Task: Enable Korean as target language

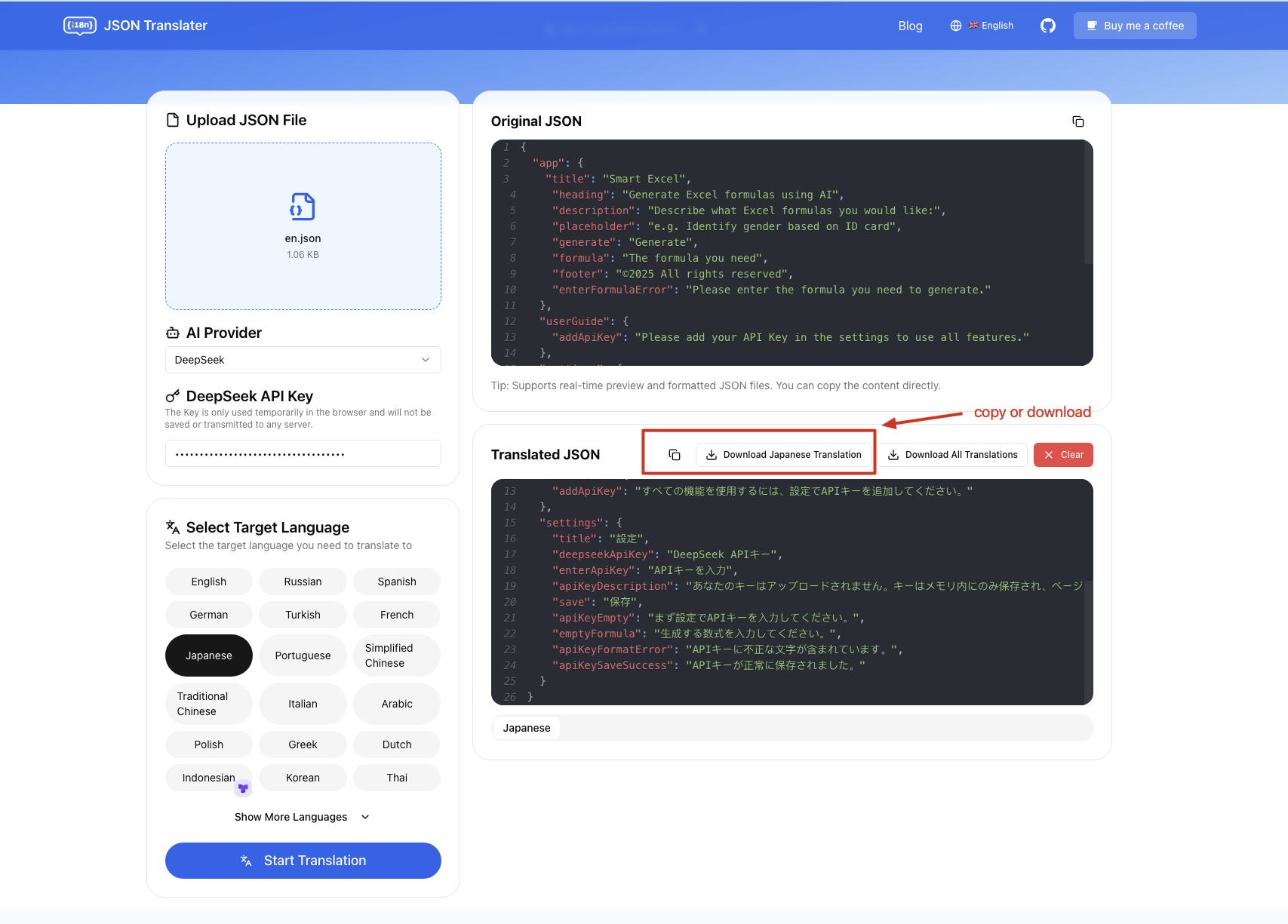Action: click(x=303, y=778)
